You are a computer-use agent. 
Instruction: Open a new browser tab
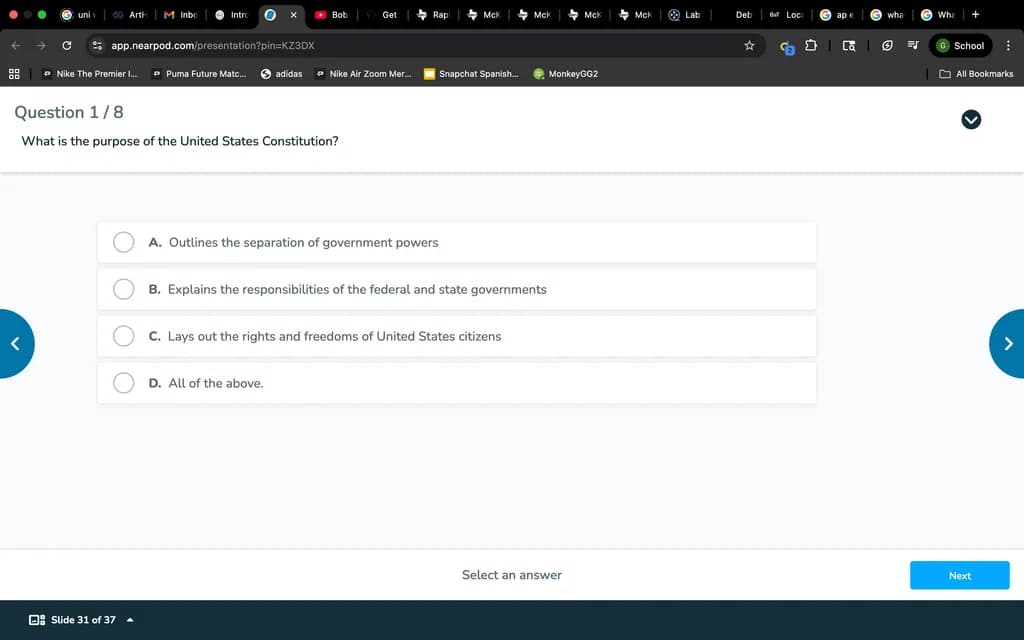[x=976, y=14]
